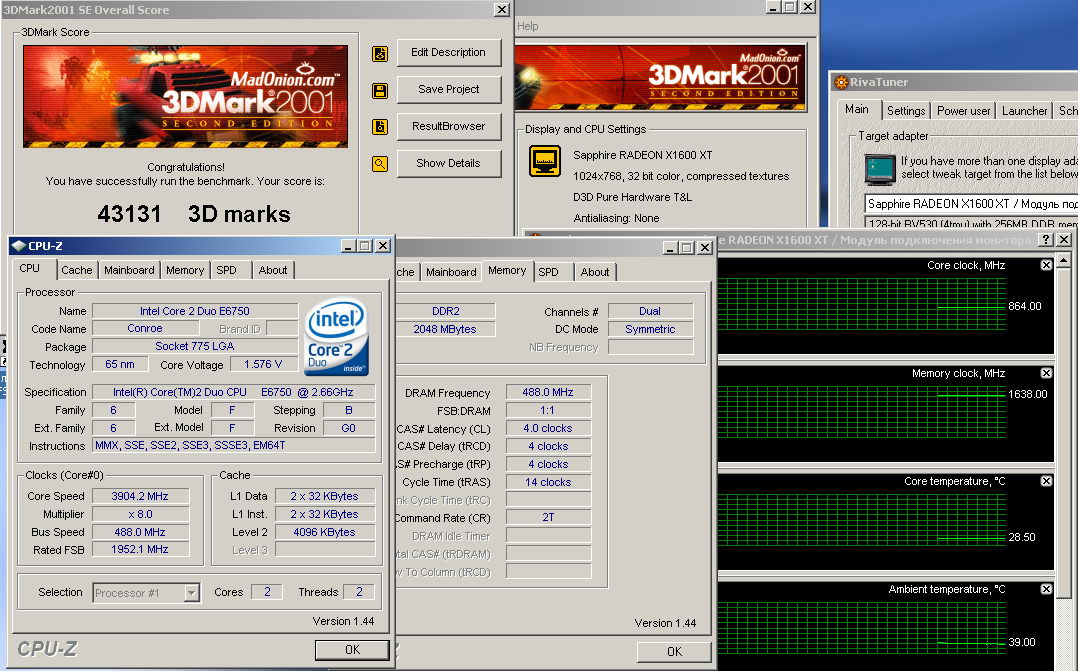Image resolution: width=1078 pixels, height=671 pixels.
Task: Click the Multiplier value x 8.0
Action: point(140,514)
